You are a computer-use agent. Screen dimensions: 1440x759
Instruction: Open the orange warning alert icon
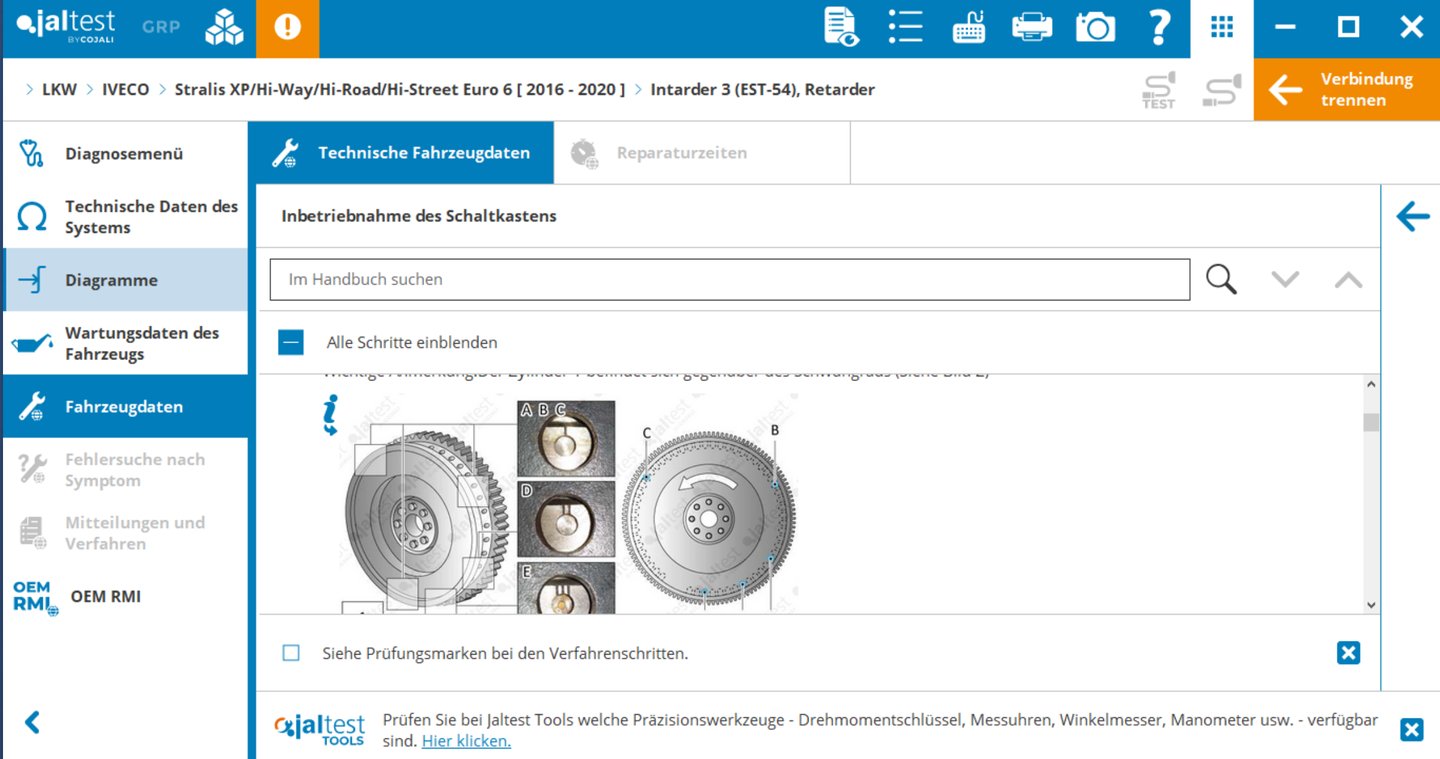click(x=287, y=28)
